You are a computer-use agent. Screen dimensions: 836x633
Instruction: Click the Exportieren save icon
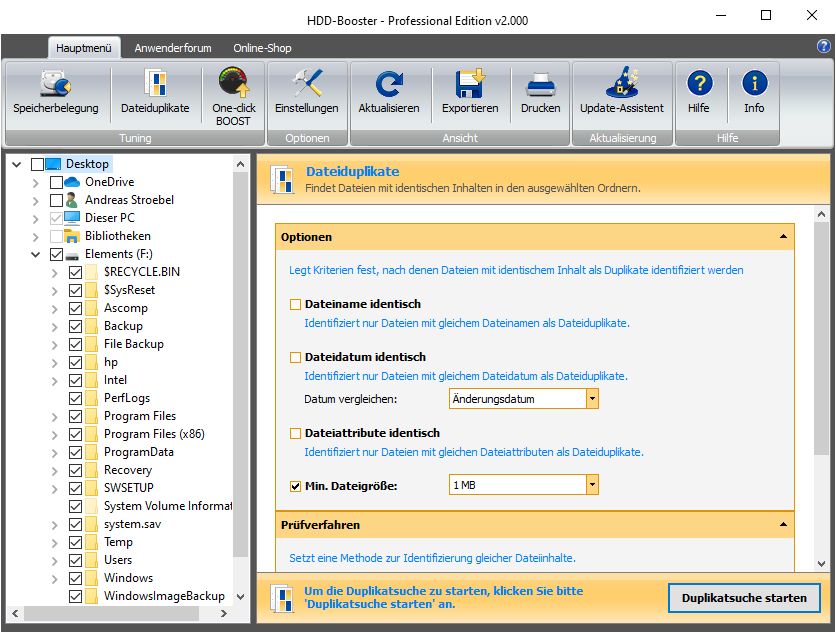(x=470, y=83)
